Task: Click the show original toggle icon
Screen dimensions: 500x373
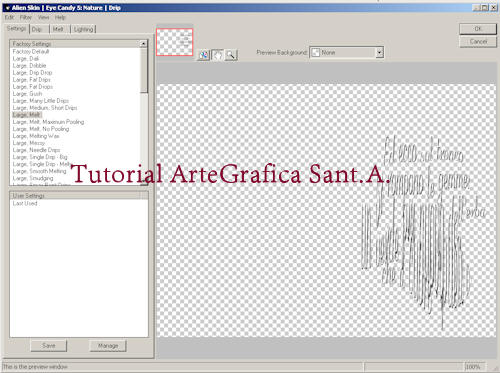Action: pyautogui.click(x=204, y=55)
